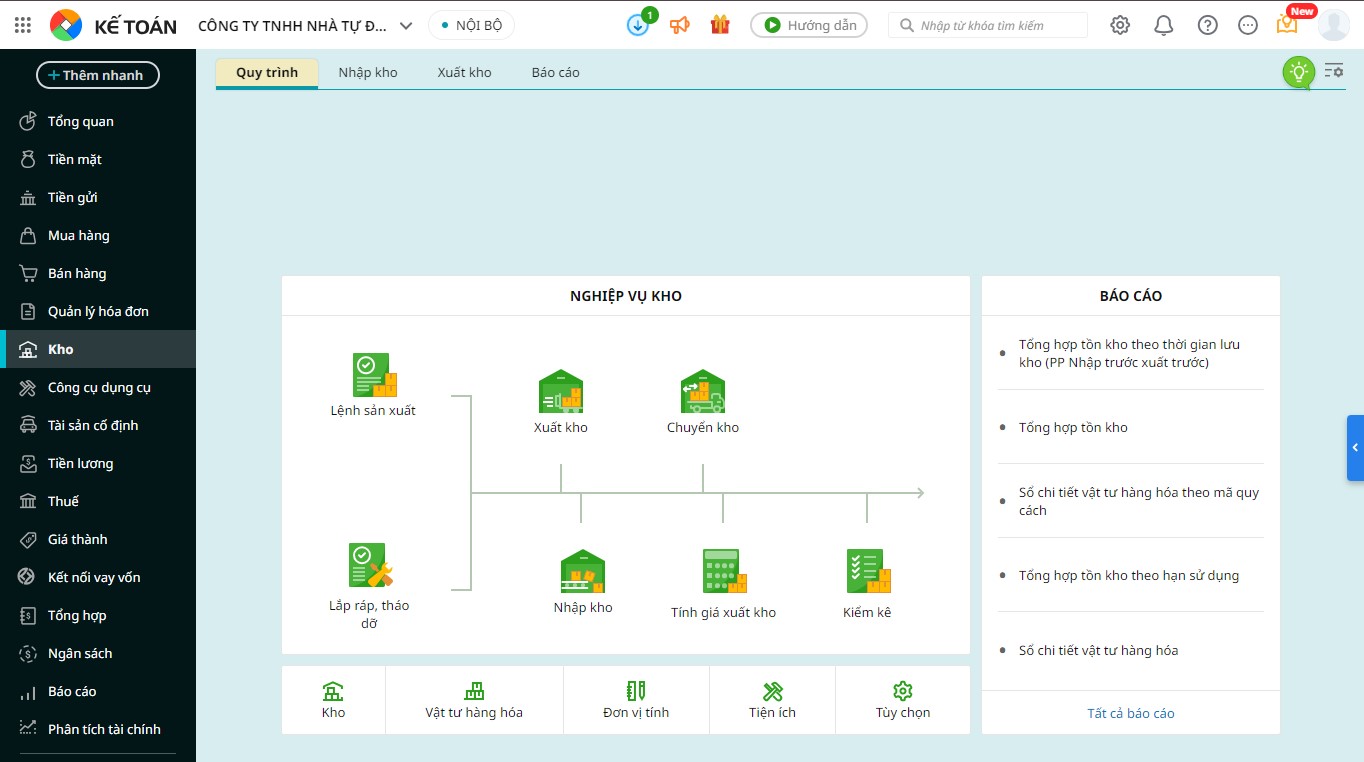Go to Tiền lương in sidebar
1364x762 pixels.
(x=98, y=463)
